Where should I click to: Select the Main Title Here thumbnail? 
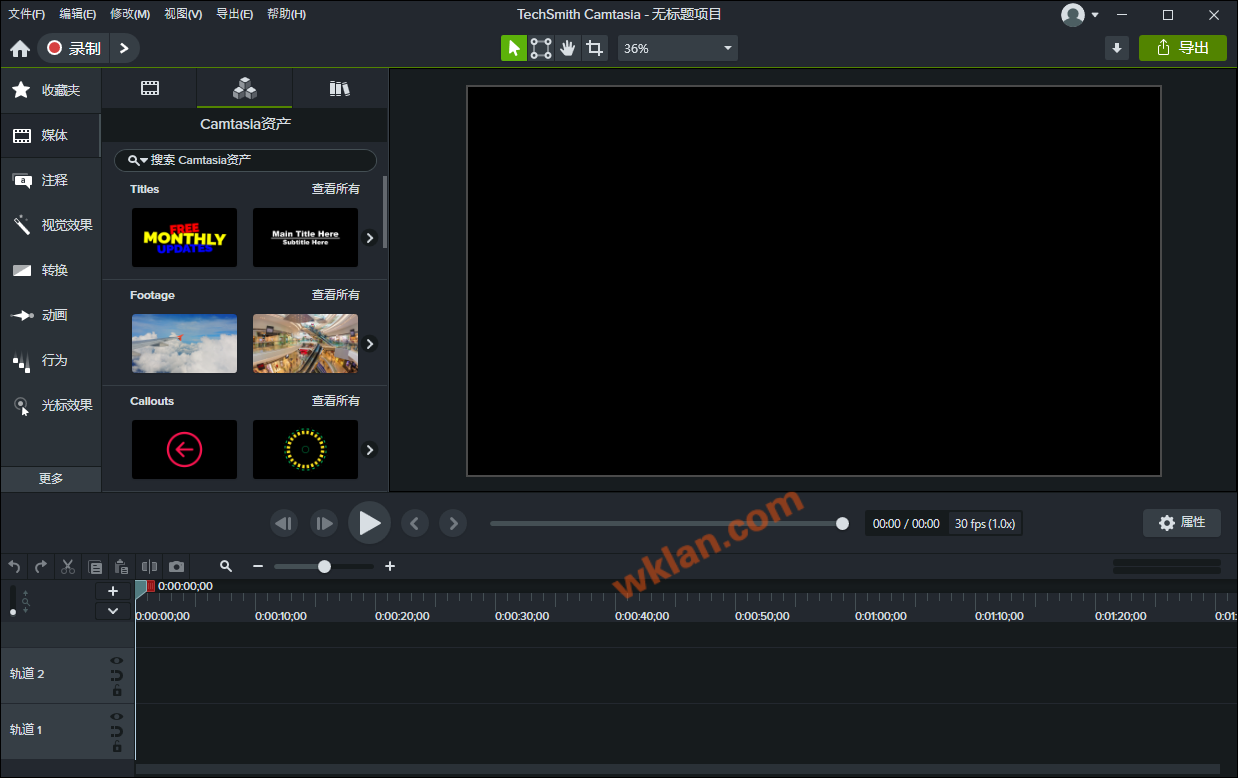pos(305,238)
